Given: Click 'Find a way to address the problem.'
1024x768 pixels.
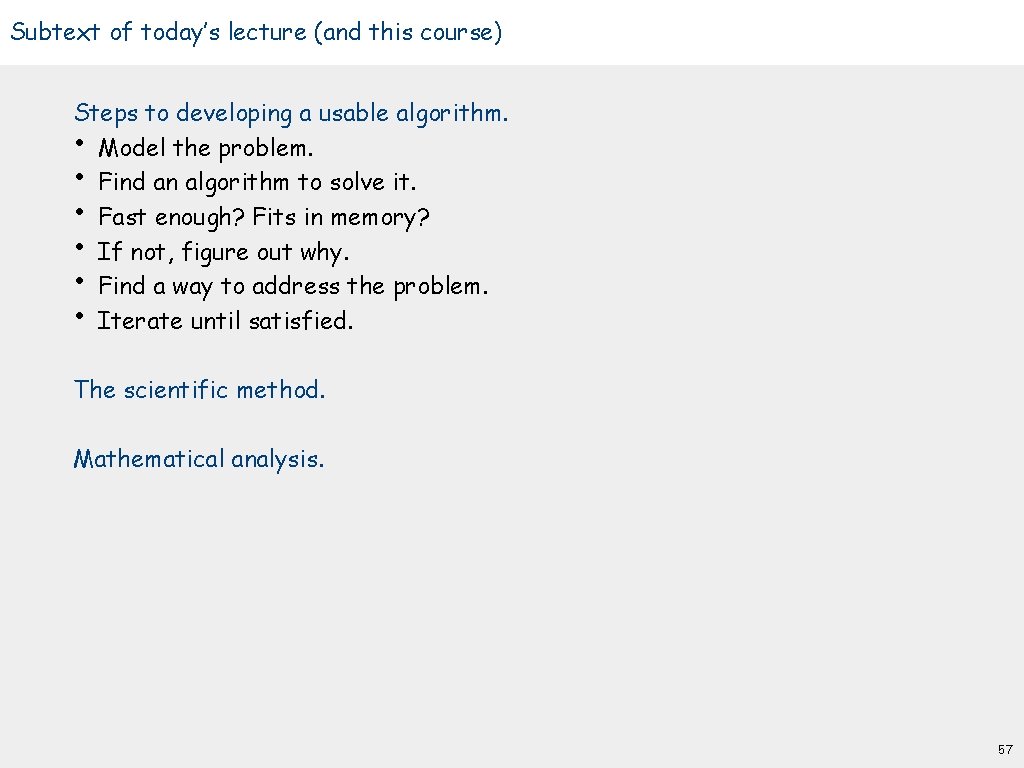Looking at the screenshot, I should [x=293, y=286].
